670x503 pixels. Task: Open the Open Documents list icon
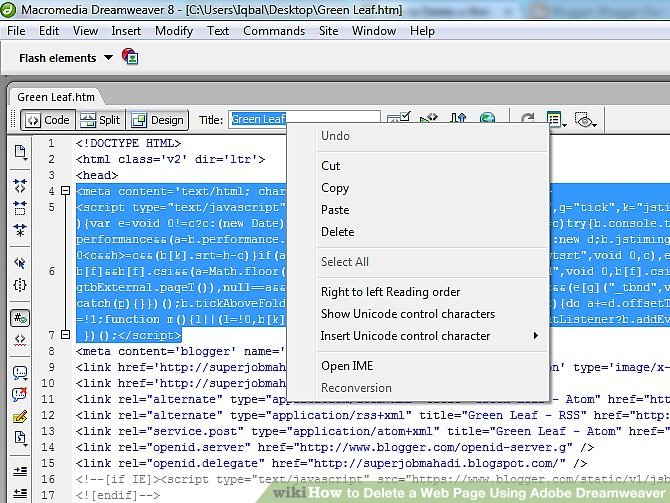click(x=20, y=153)
